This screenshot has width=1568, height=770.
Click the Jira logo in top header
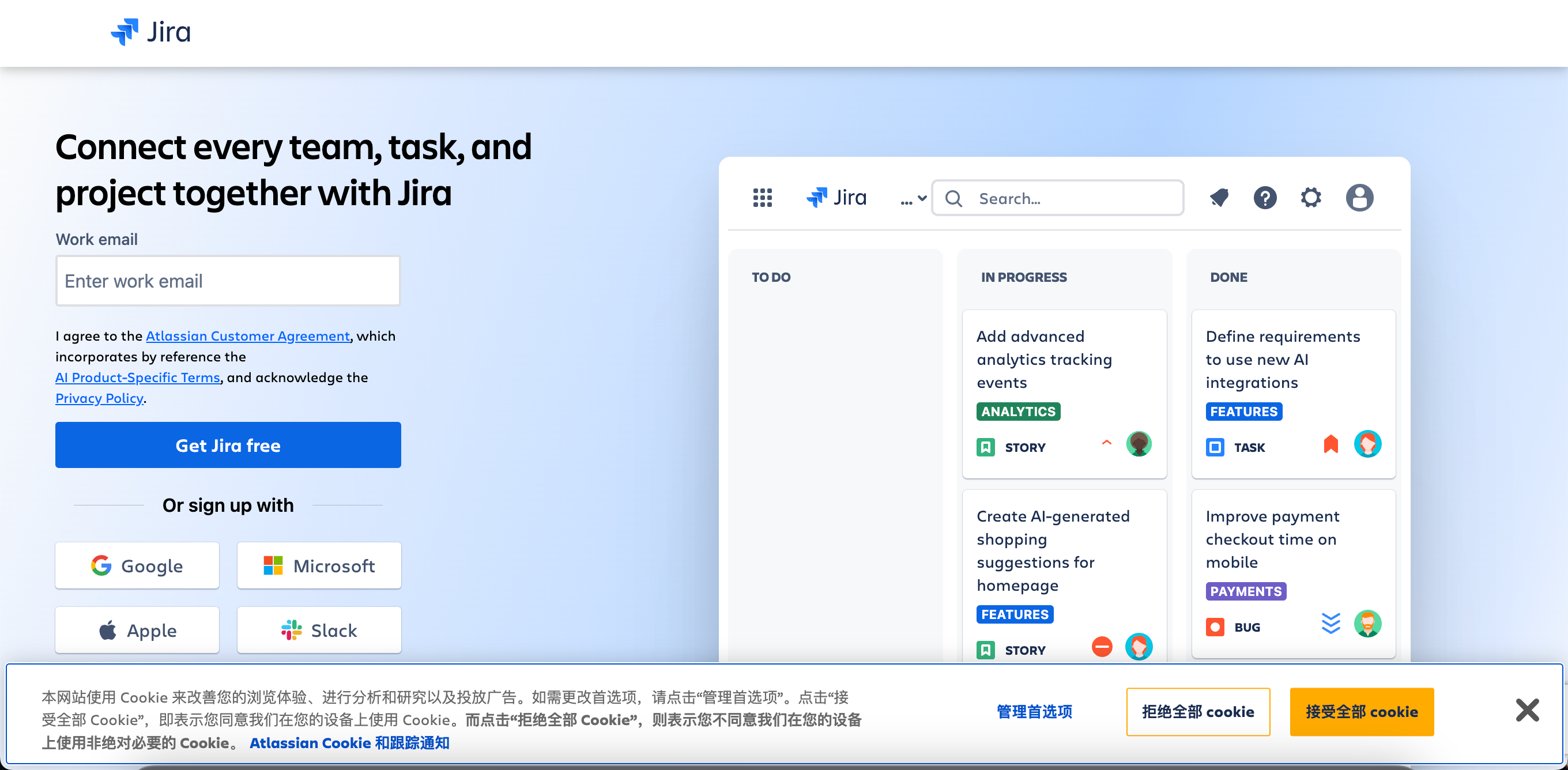[150, 32]
